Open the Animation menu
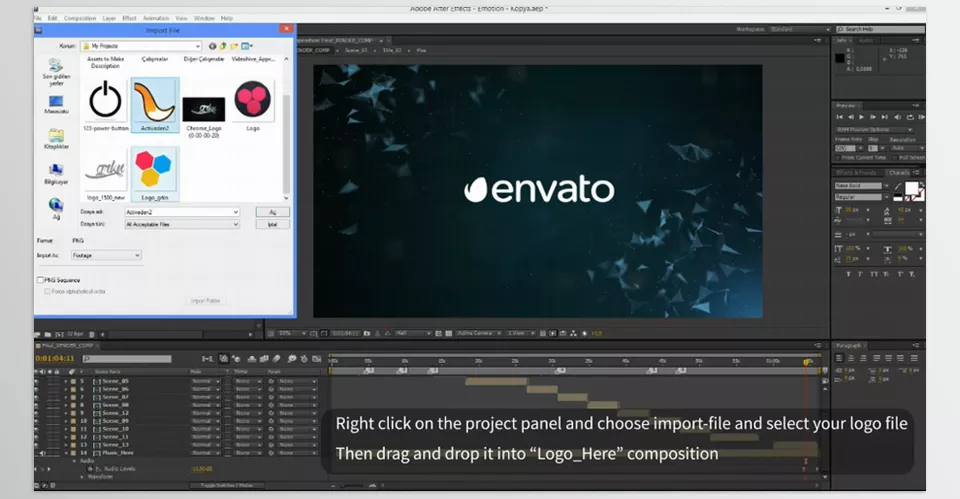The image size is (960, 499). tap(156, 18)
